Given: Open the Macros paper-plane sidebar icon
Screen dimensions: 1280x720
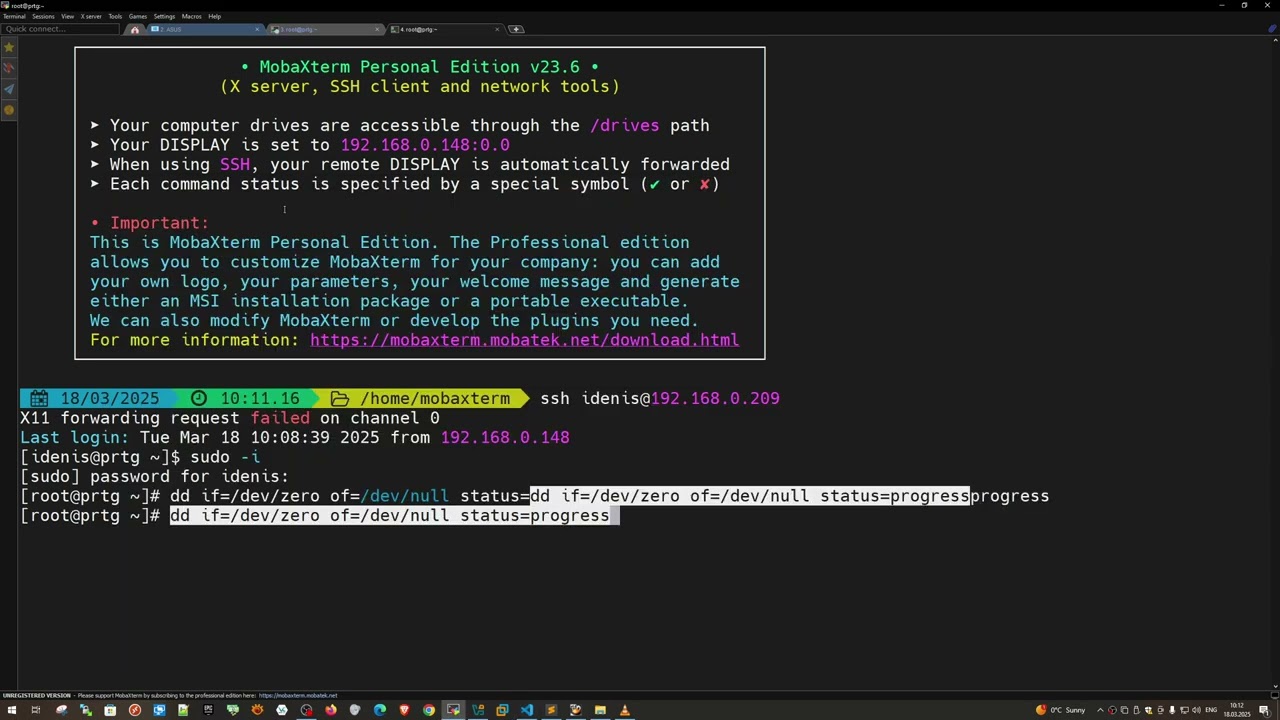Looking at the screenshot, I should point(9,89).
